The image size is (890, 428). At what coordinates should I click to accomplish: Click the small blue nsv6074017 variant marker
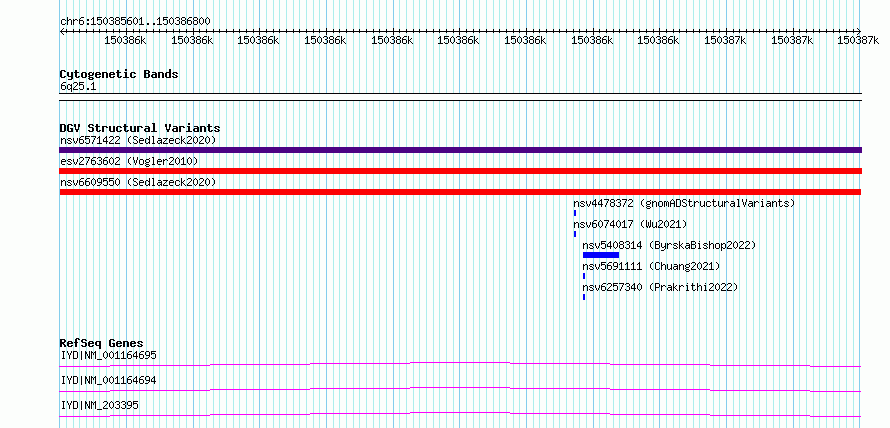[574, 234]
